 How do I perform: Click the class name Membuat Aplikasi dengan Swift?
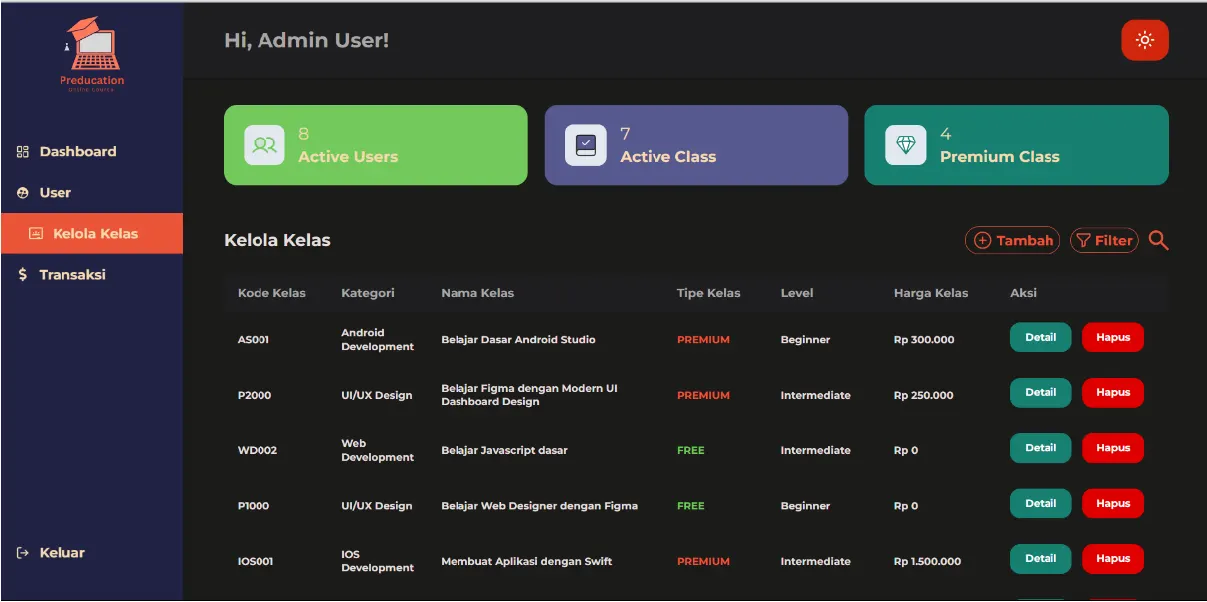tap(527, 561)
